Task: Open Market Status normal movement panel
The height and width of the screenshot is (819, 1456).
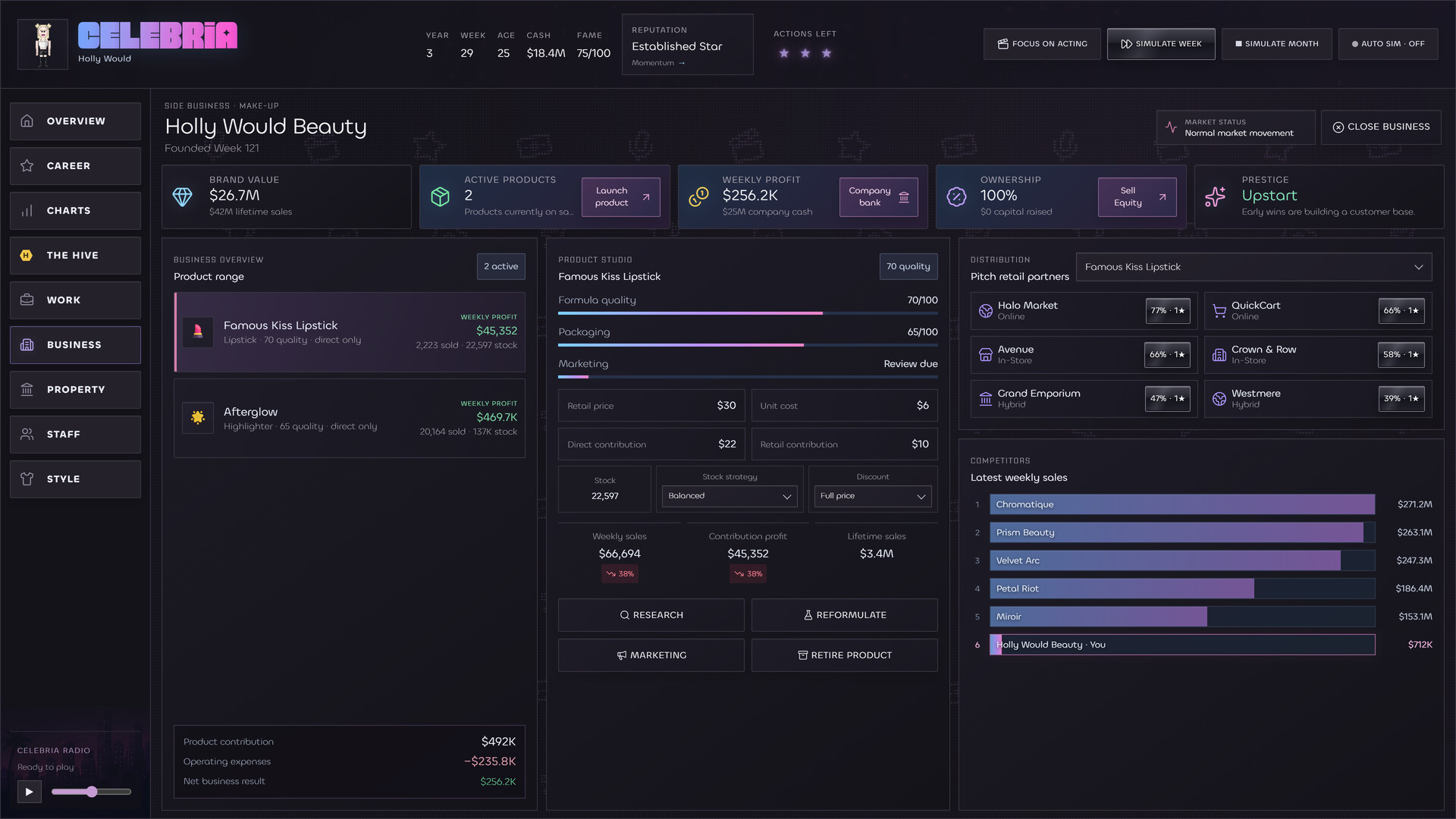Action: pyautogui.click(x=1236, y=127)
